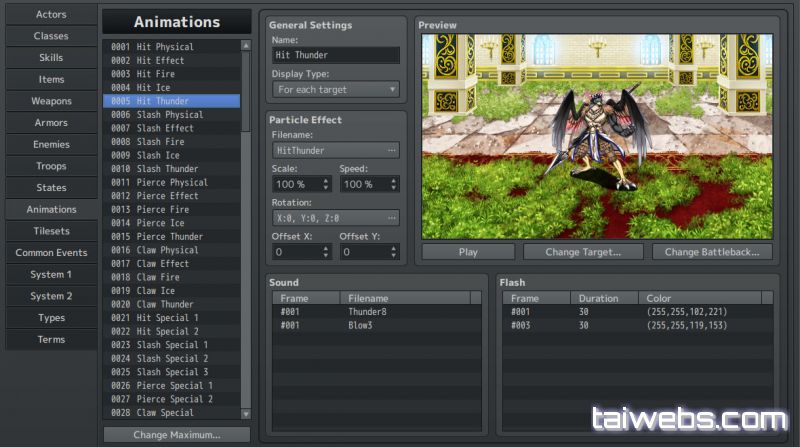Viewport: 800px width, 447px height.
Task: Click the ellipsis icon in Rotation field
Action: click(x=392, y=217)
